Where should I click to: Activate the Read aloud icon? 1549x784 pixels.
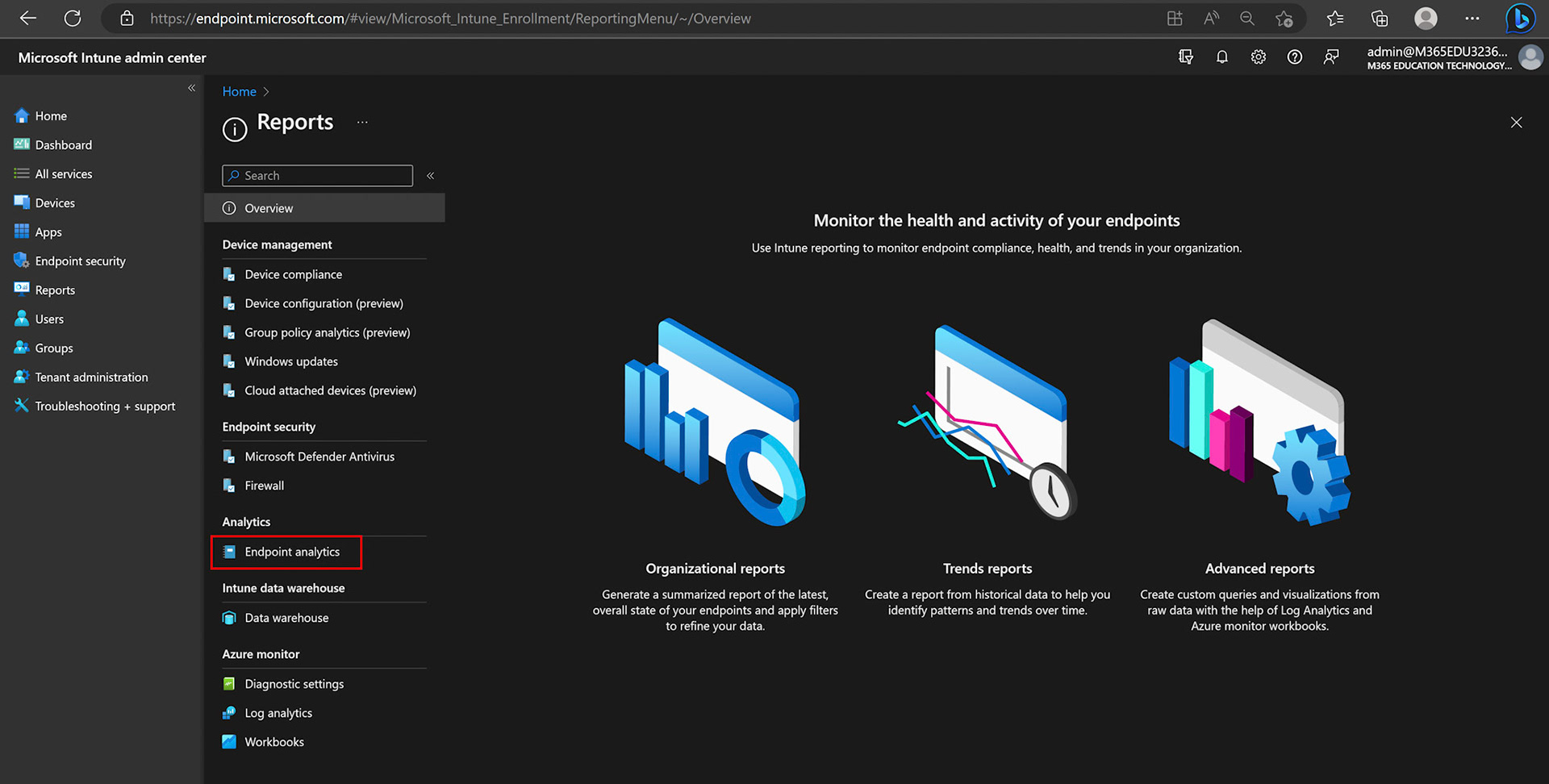[x=1211, y=18]
